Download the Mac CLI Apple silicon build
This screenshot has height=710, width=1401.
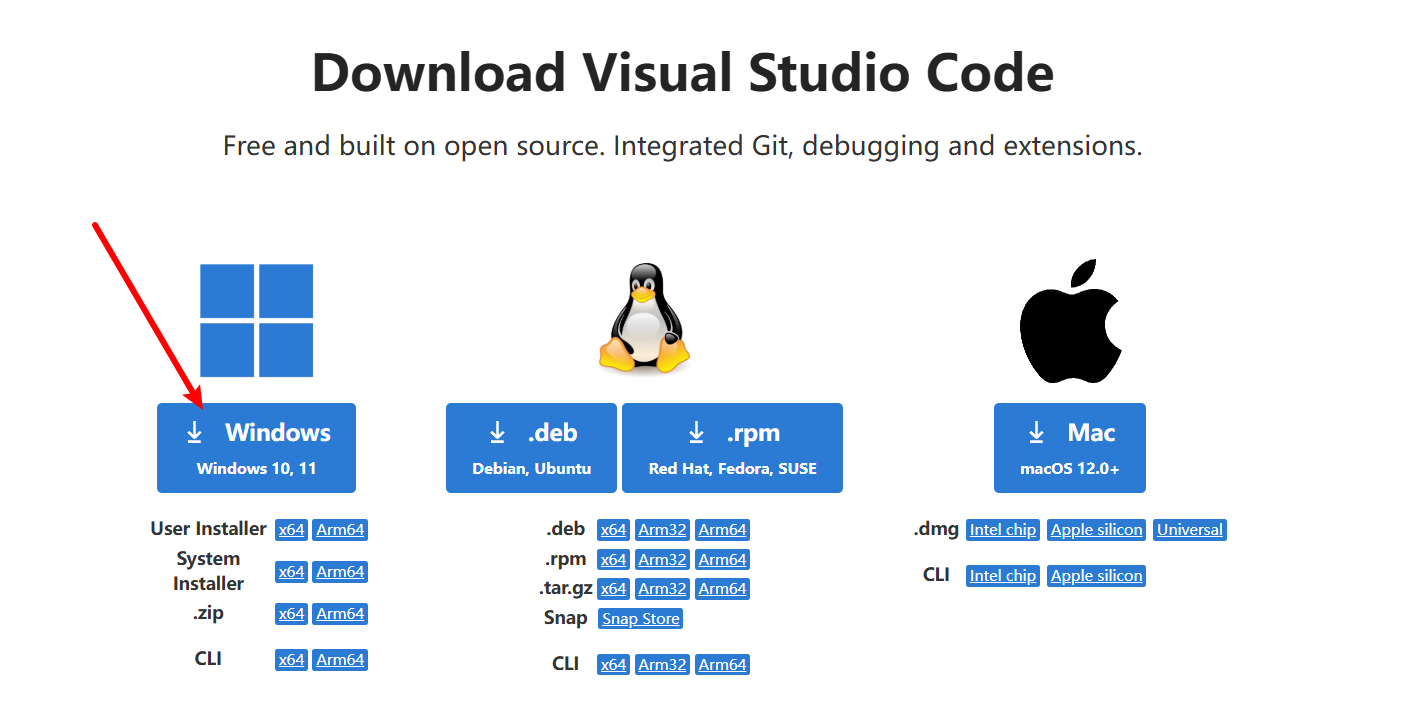point(1097,576)
